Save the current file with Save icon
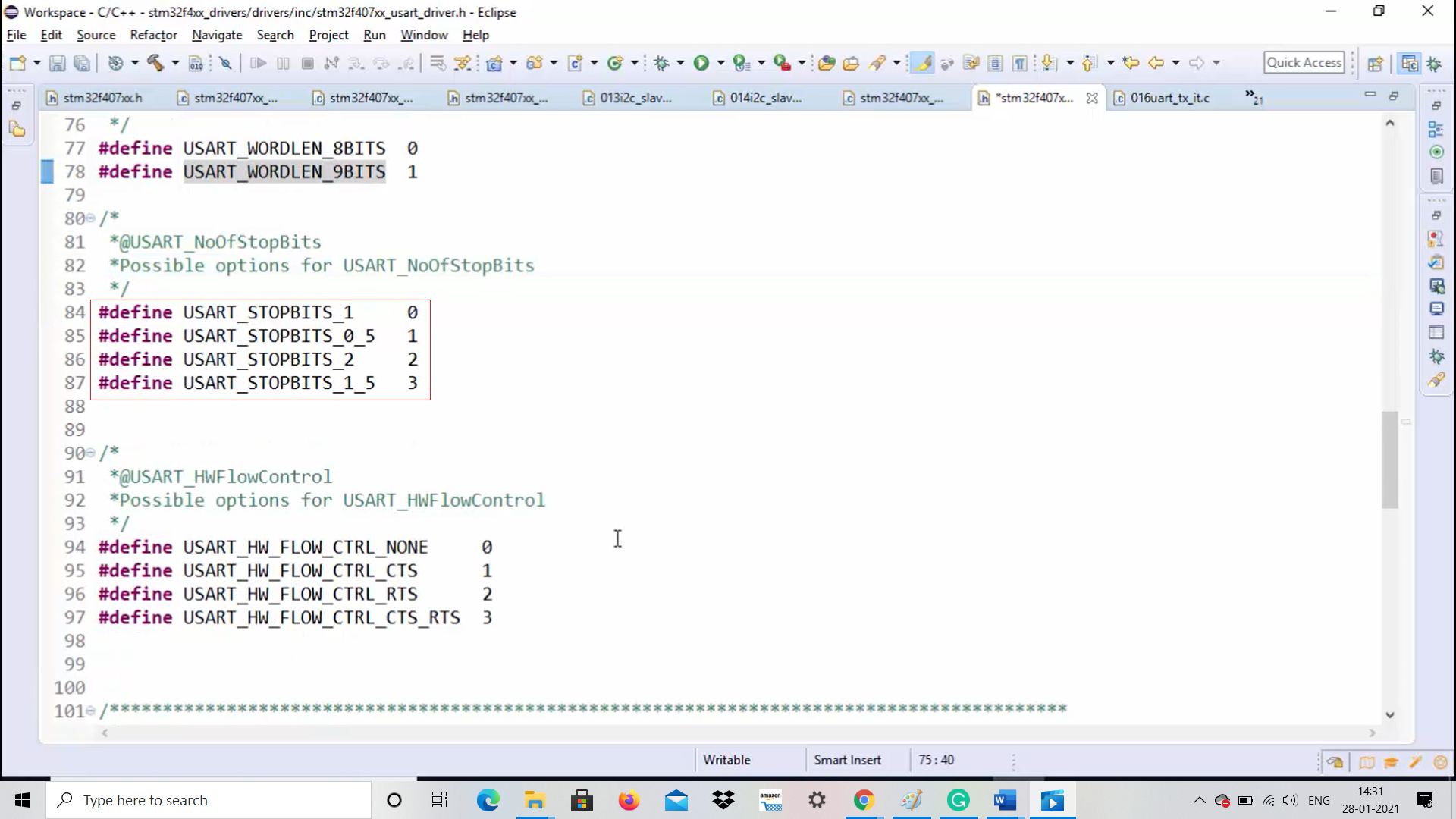Image resolution: width=1456 pixels, height=819 pixels. point(57,64)
